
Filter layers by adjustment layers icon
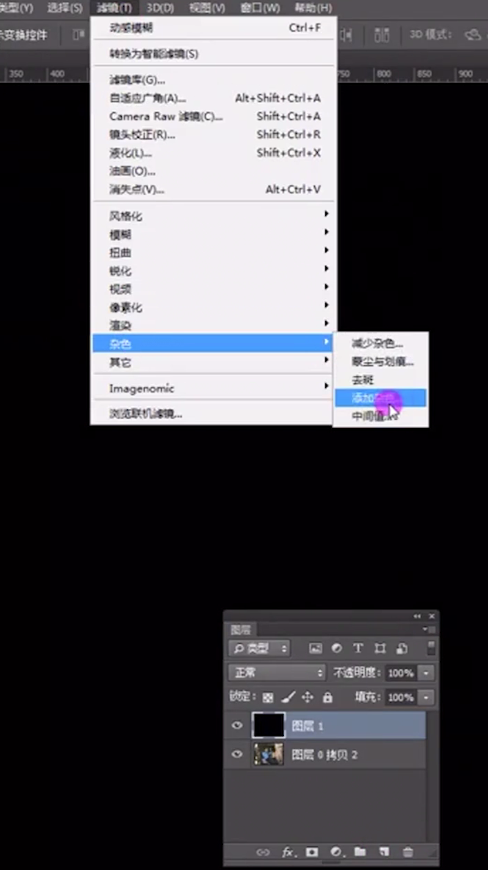click(x=337, y=648)
